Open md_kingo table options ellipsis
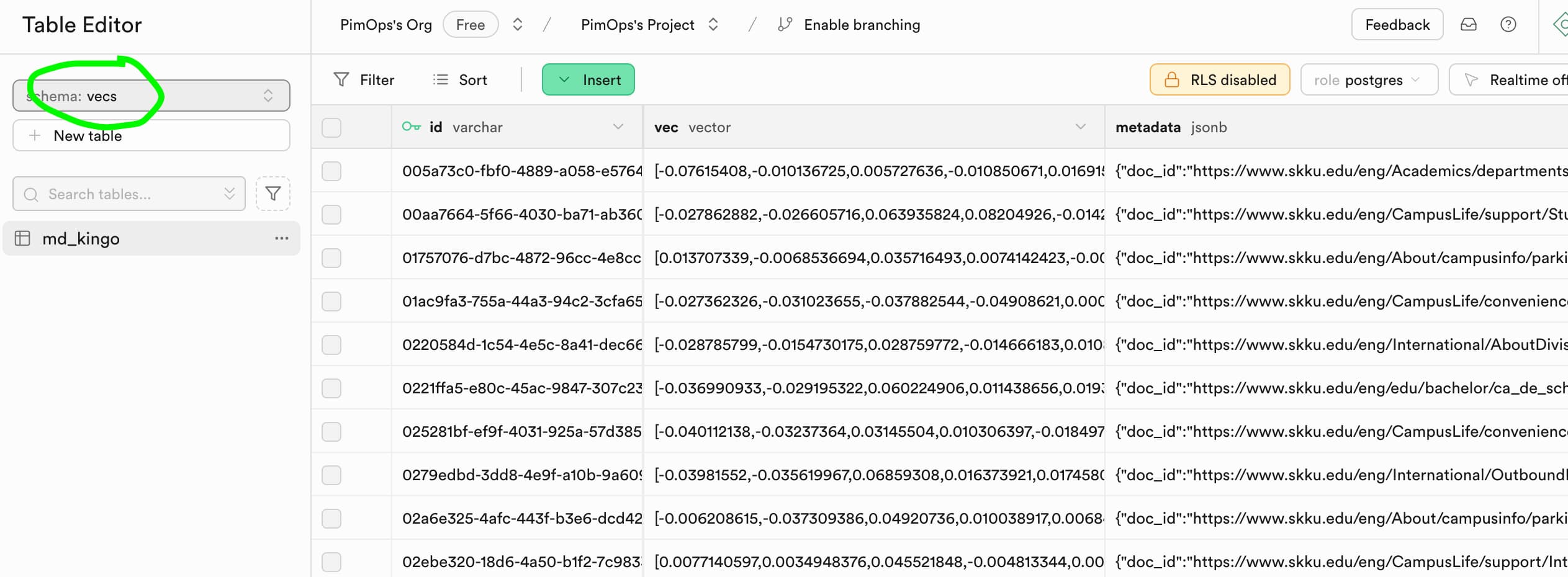The image size is (1568, 577). pyautogui.click(x=281, y=238)
